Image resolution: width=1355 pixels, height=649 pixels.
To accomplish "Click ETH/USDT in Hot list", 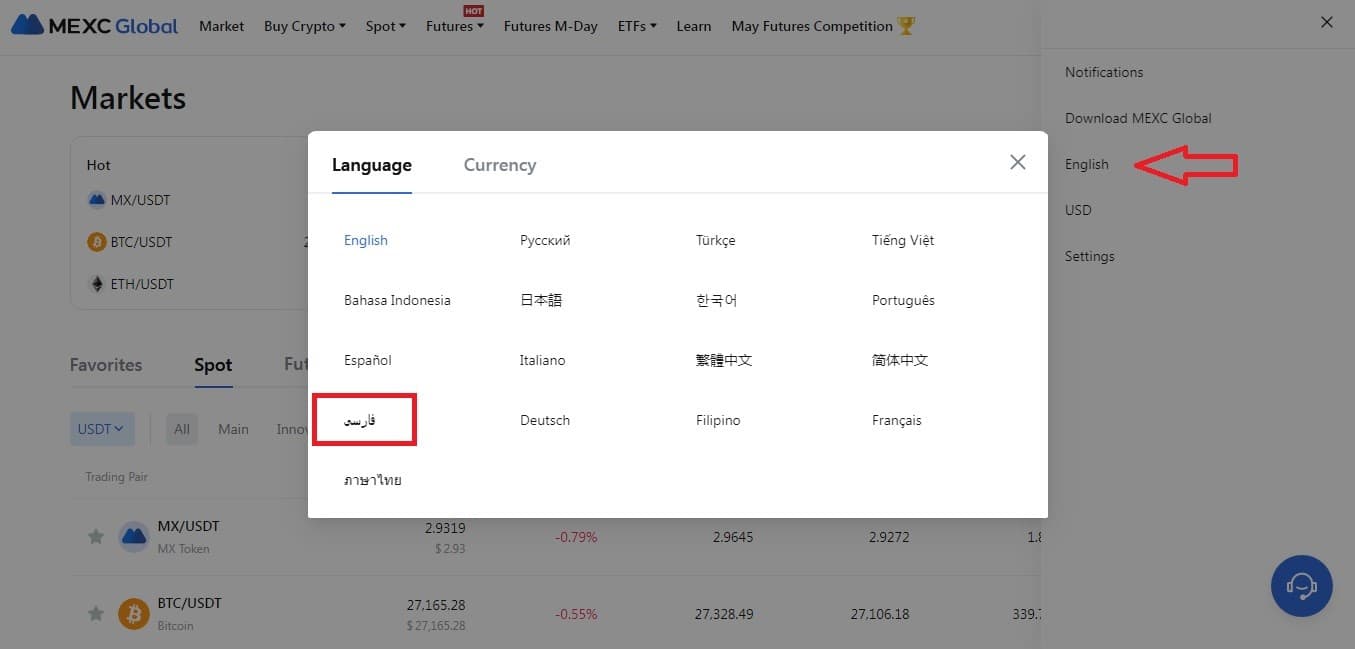I will [142, 284].
